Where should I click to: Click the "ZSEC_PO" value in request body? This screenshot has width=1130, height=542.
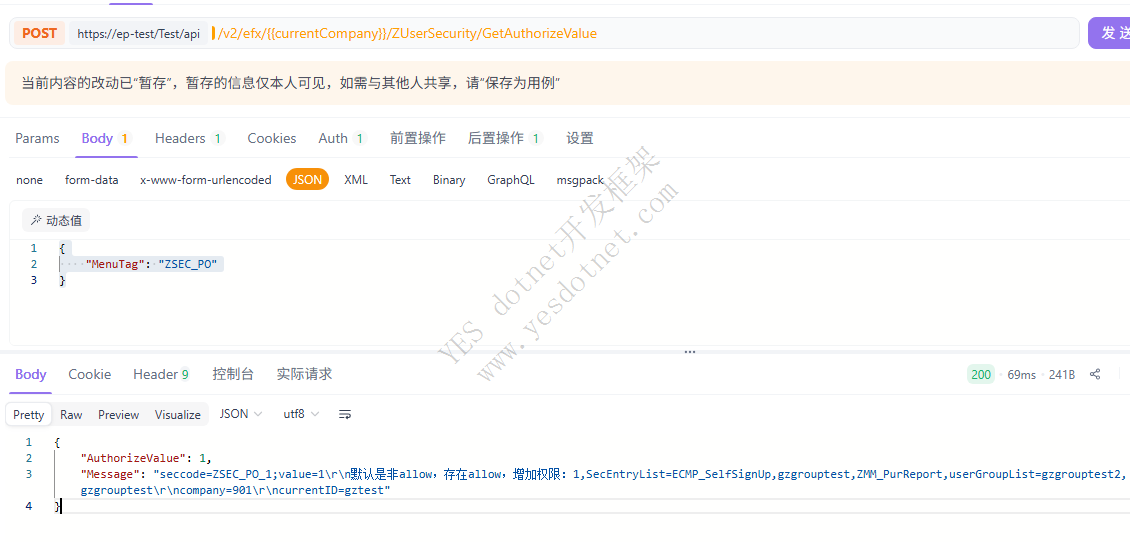(x=187, y=264)
